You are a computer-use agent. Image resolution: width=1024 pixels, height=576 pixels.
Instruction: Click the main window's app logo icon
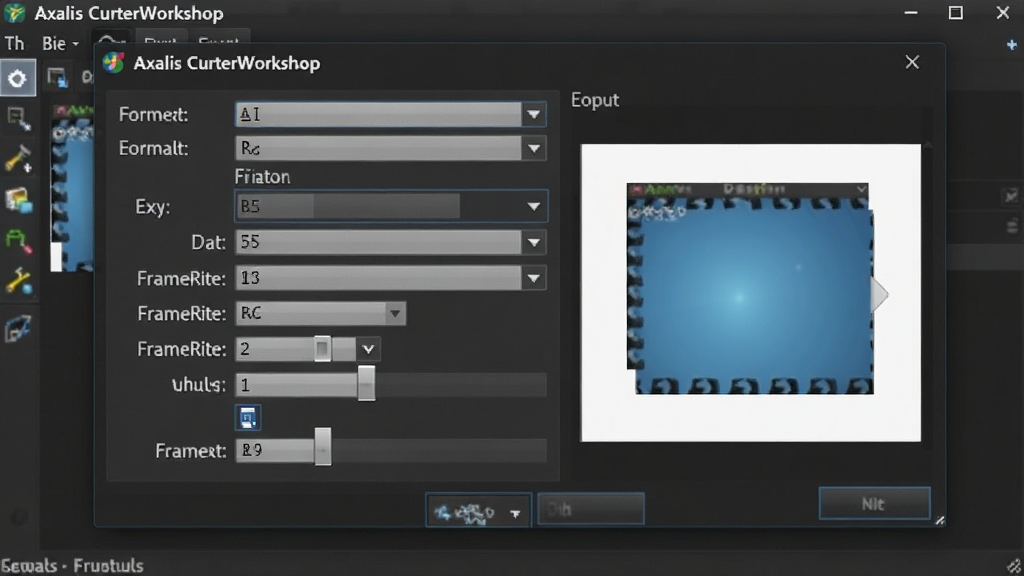click(14, 13)
